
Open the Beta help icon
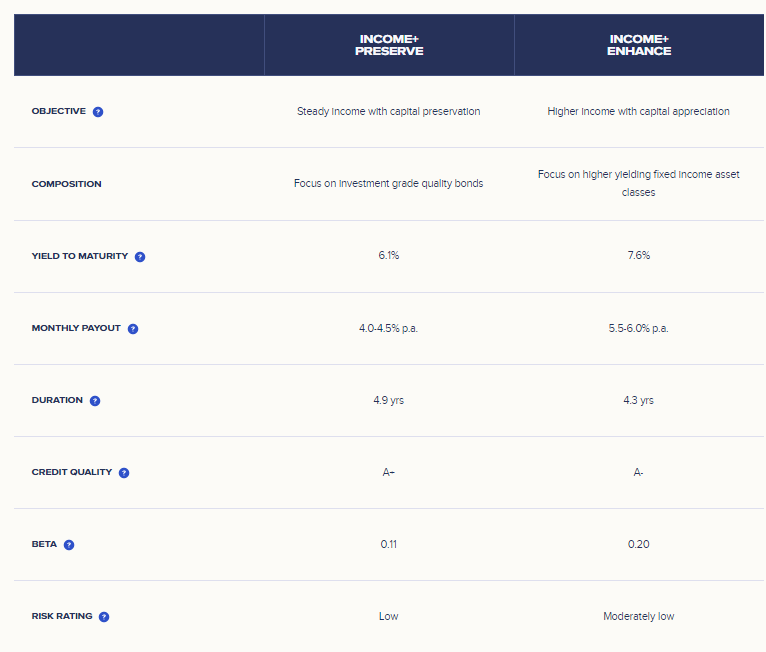(69, 545)
